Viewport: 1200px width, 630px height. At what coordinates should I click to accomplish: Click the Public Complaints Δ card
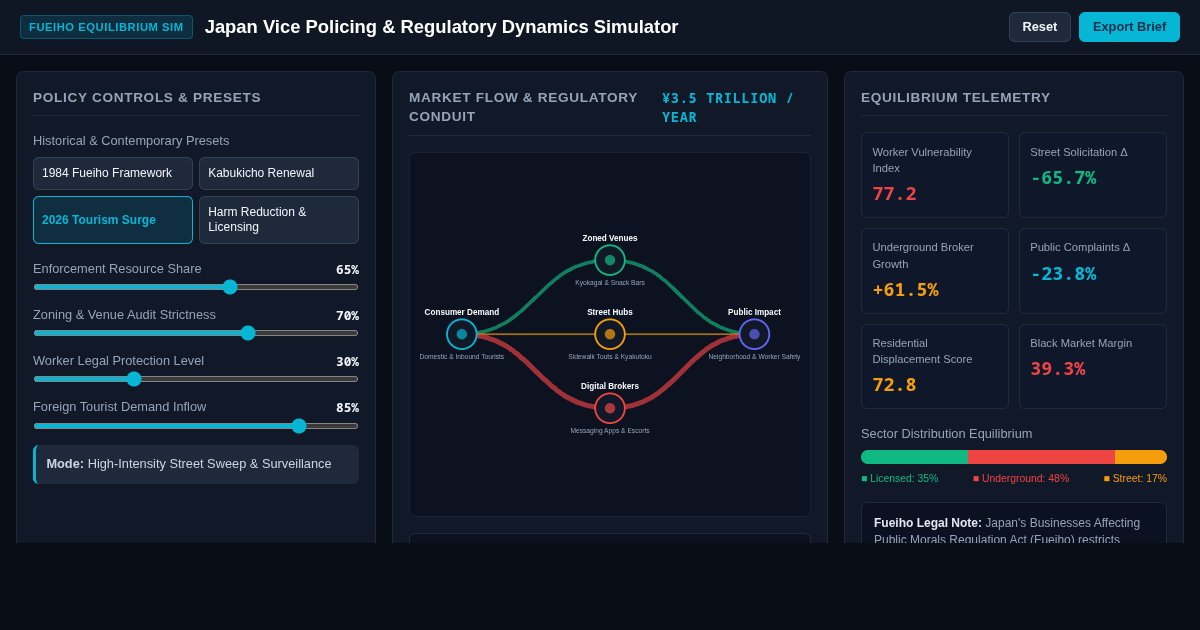[x=1093, y=271]
